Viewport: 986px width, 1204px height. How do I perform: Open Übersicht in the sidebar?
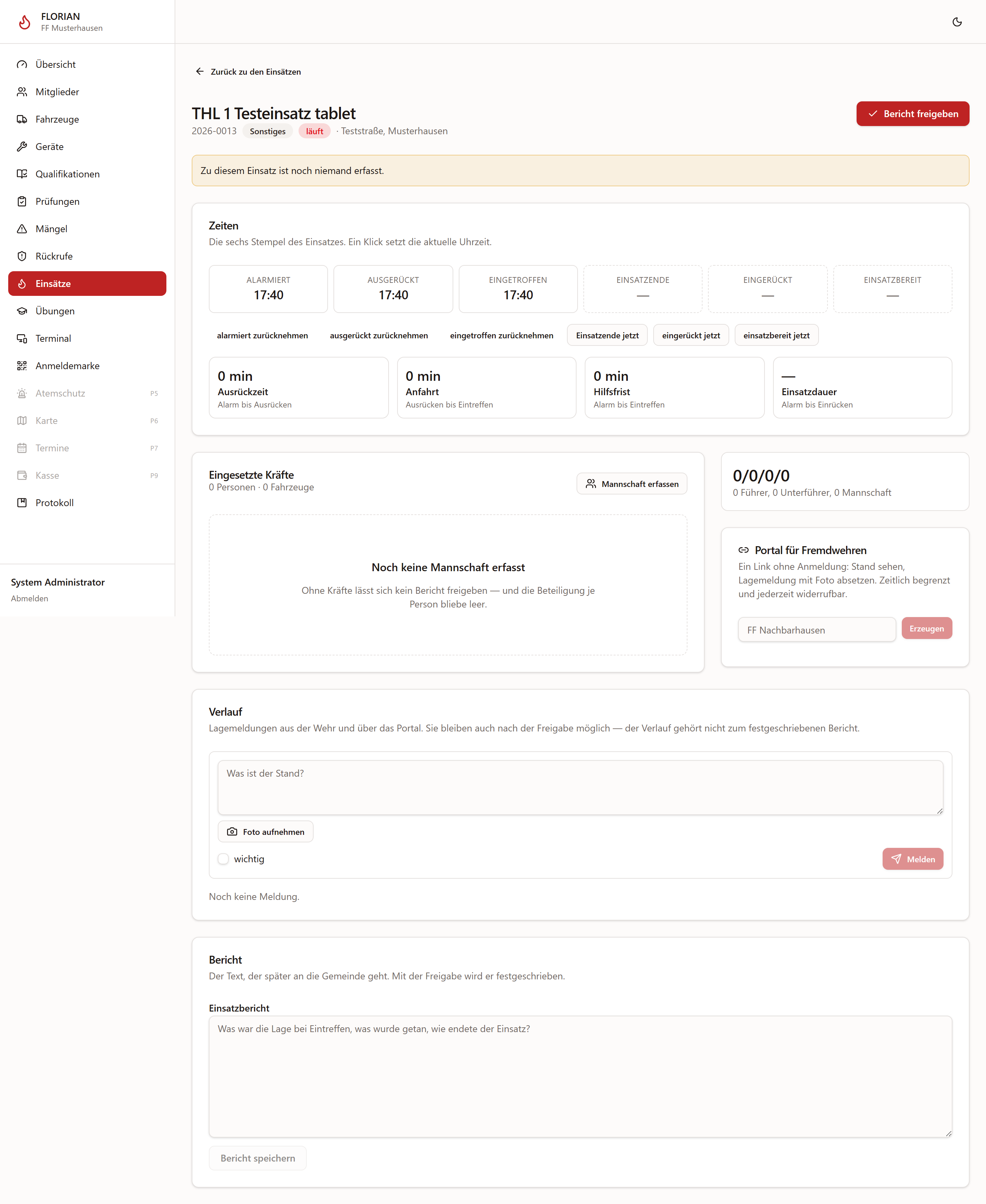coord(87,64)
